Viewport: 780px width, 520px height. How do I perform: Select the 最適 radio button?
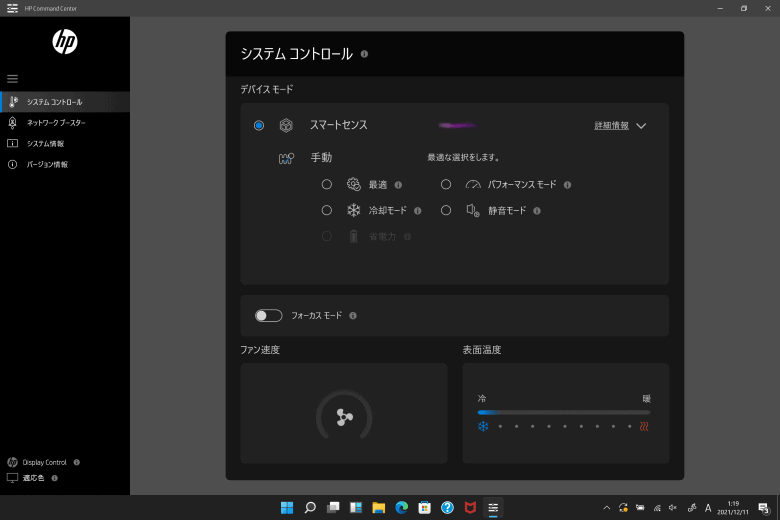pyautogui.click(x=326, y=185)
